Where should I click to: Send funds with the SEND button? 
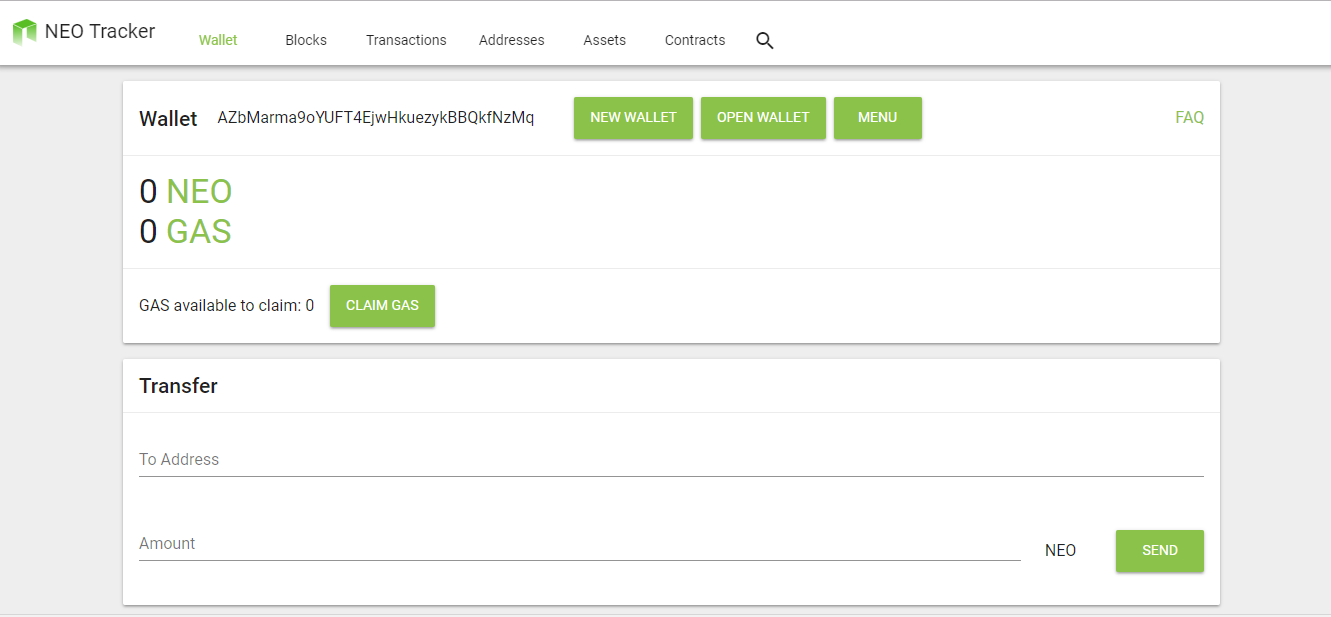[x=1160, y=551]
